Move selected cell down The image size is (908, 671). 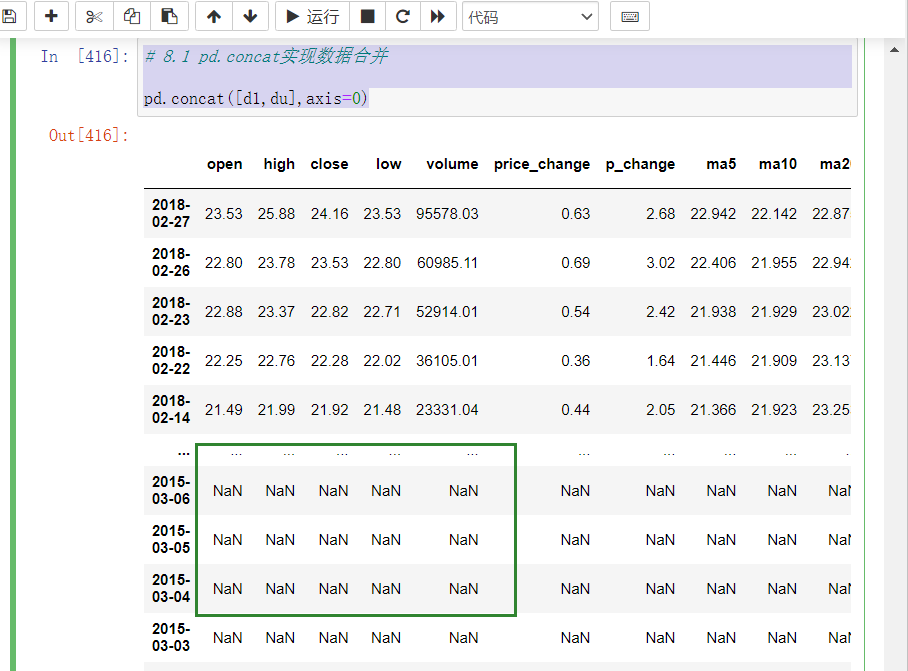250,16
